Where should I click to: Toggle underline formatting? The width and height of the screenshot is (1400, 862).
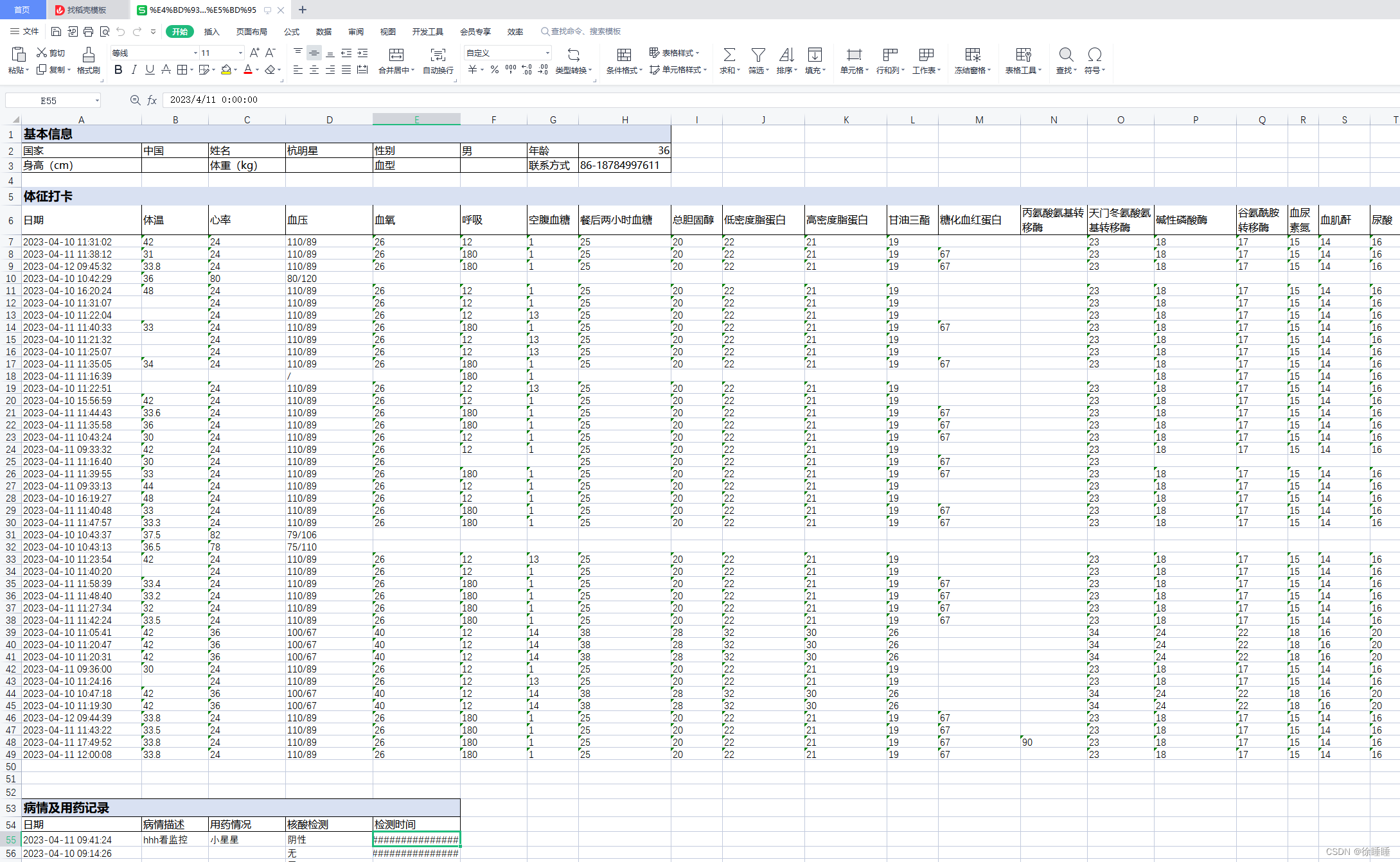point(150,69)
